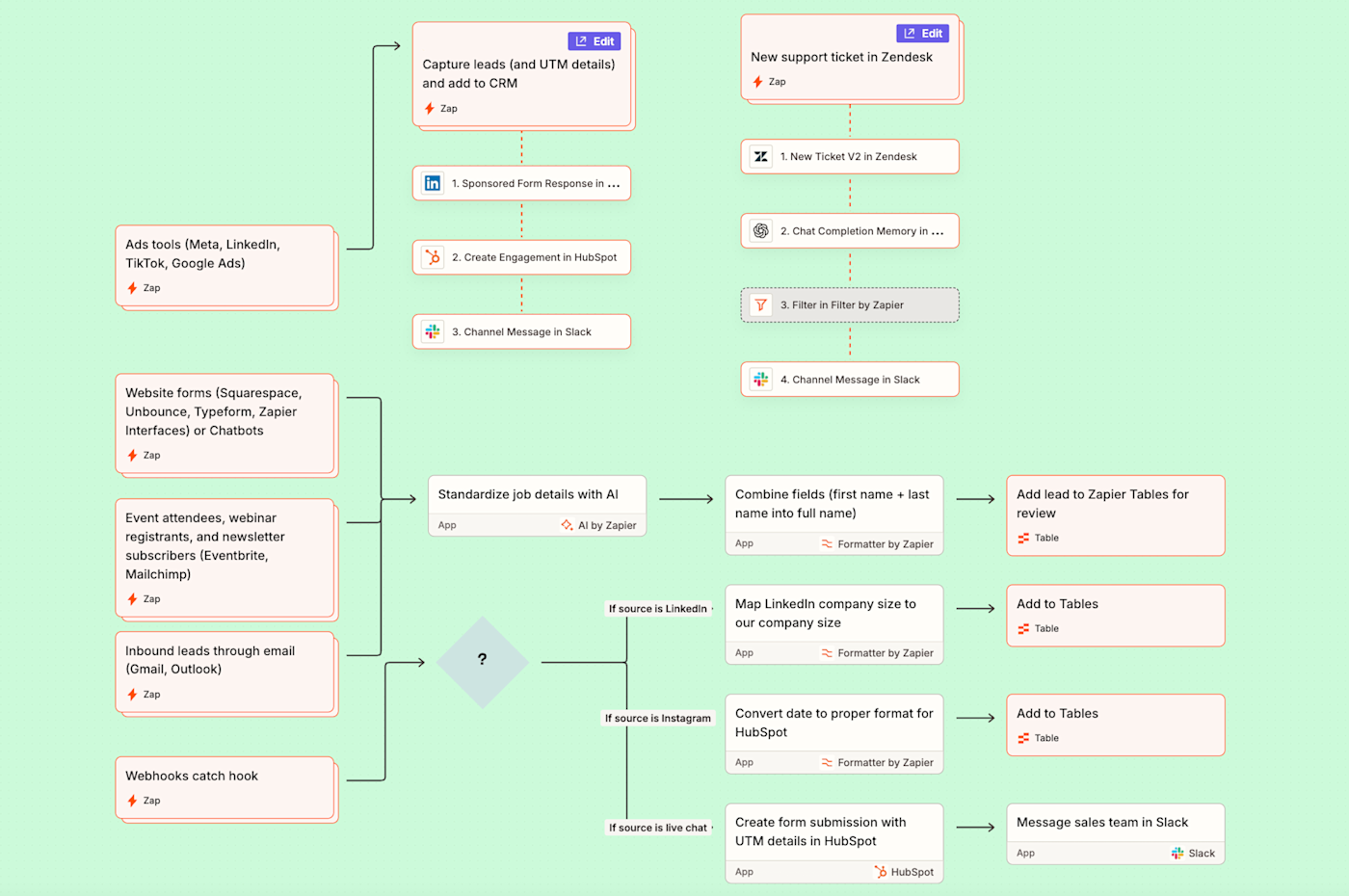
Task: Click Slack icon in step 4 Channel Message
Action: [x=761, y=380]
